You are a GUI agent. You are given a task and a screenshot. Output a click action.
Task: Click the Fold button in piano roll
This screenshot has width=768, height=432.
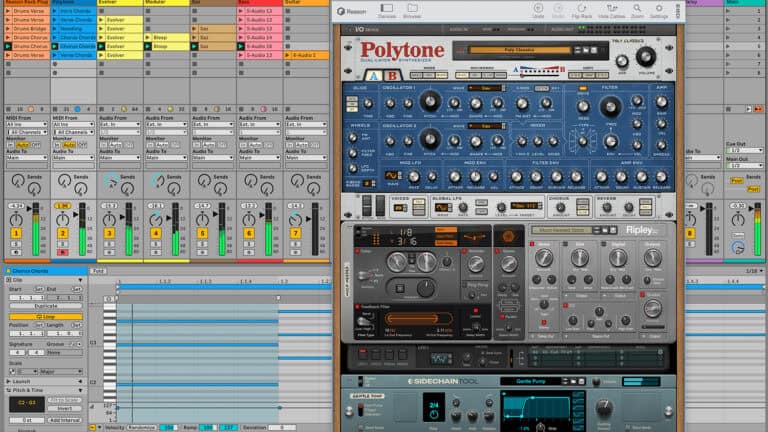coord(98,271)
